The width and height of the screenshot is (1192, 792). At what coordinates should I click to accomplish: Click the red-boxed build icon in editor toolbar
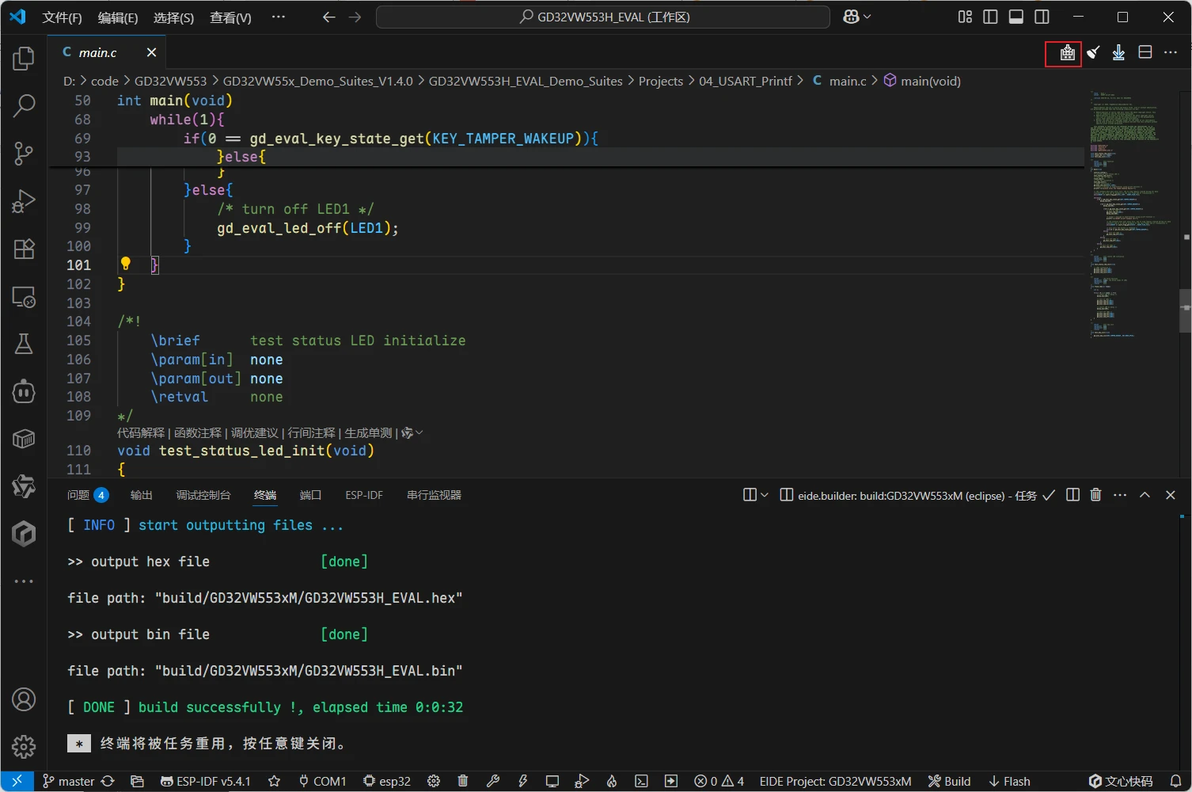pyautogui.click(x=1067, y=52)
